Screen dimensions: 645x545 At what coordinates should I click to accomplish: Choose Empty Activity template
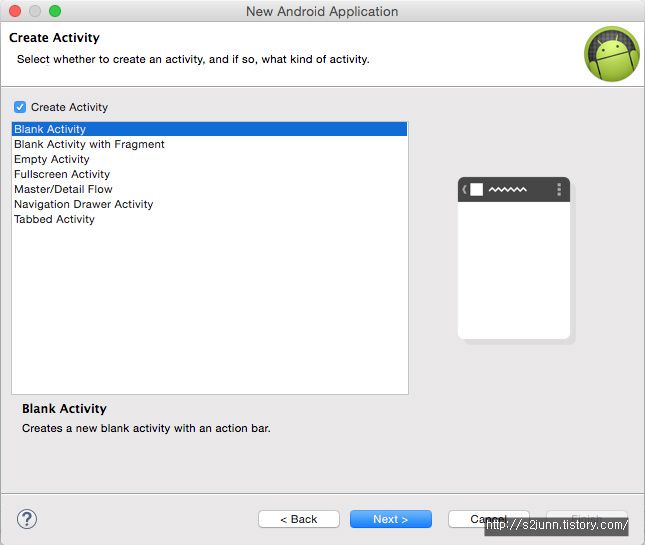point(209,159)
